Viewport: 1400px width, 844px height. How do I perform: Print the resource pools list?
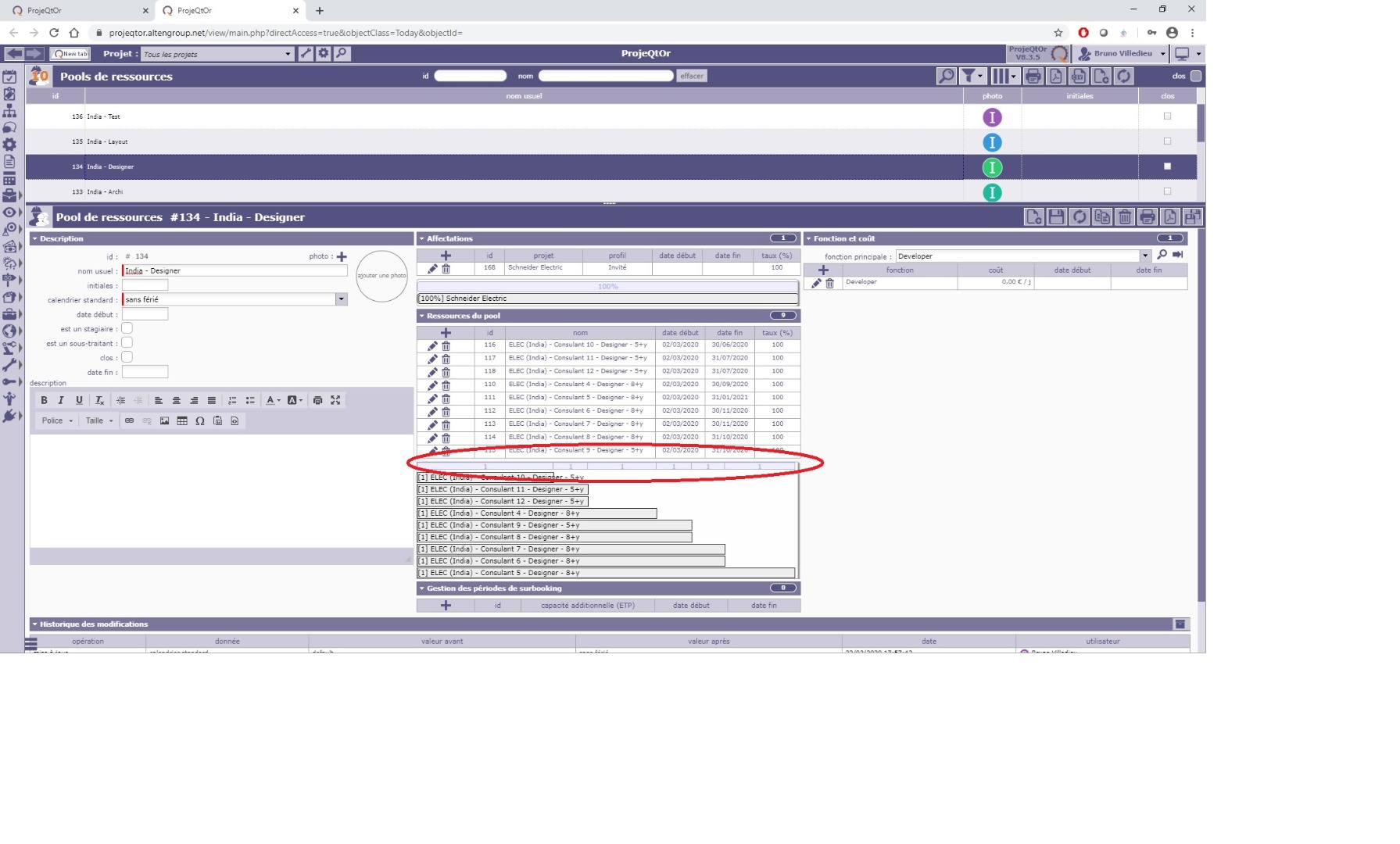[x=1033, y=76]
